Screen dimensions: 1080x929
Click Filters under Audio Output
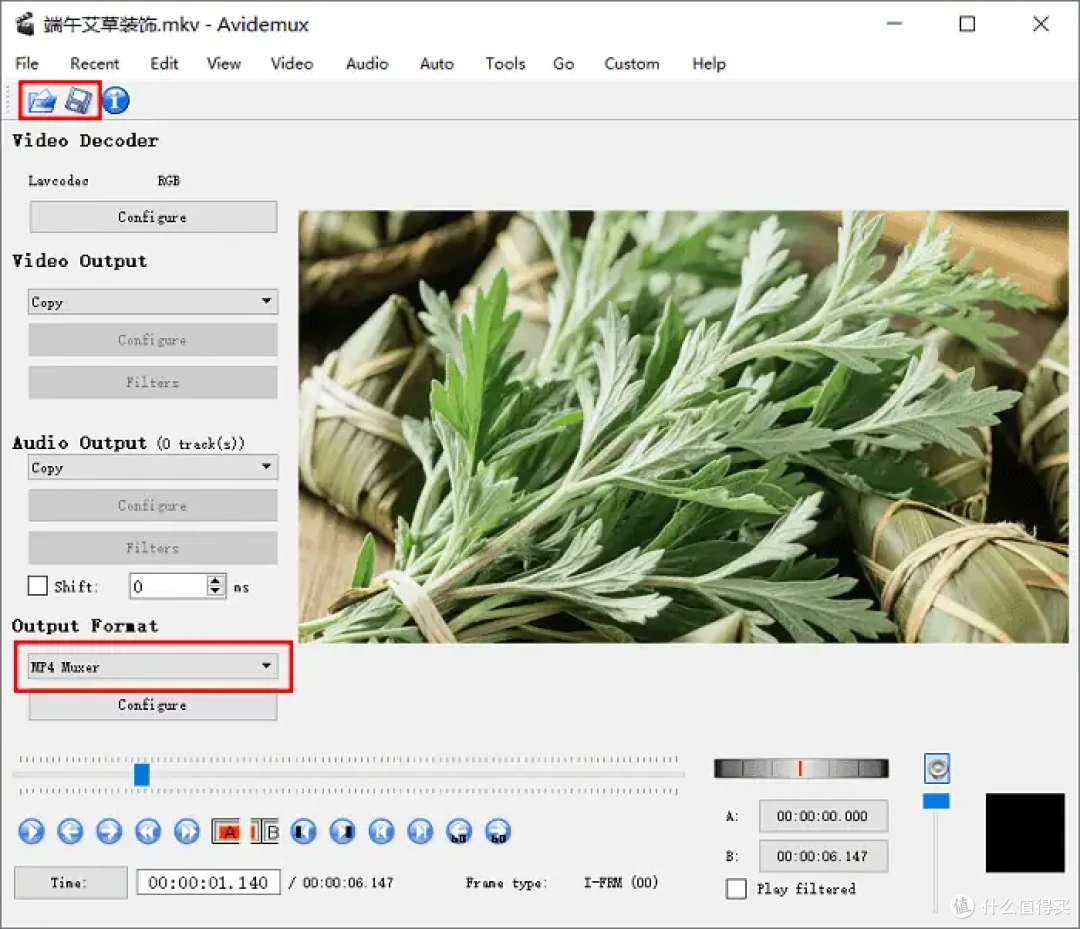point(153,548)
